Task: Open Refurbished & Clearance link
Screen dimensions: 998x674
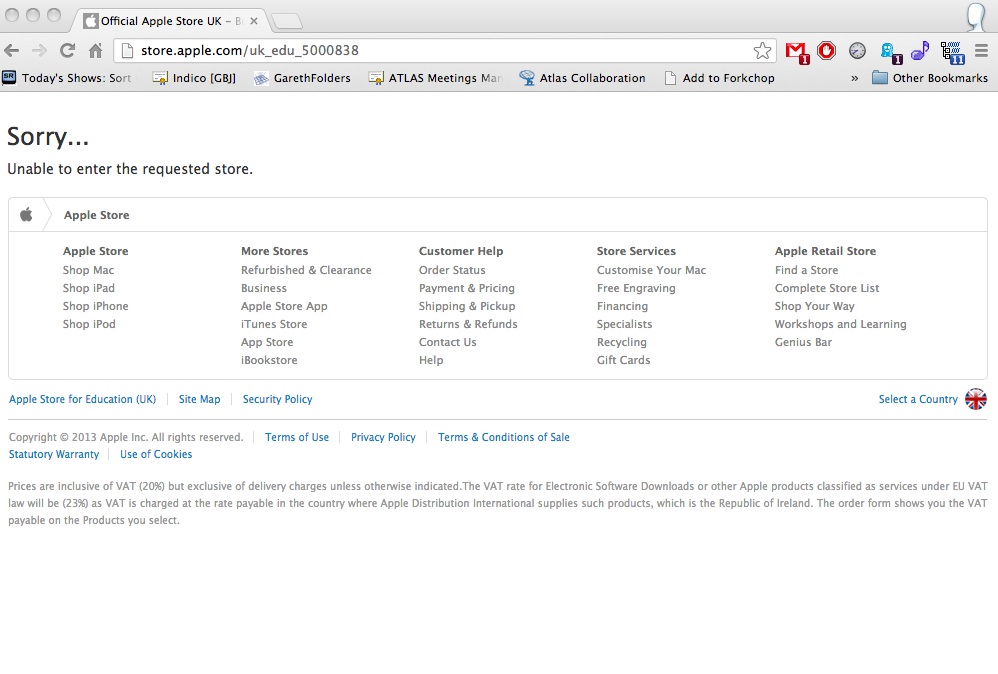Action: [x=306, y=270]
